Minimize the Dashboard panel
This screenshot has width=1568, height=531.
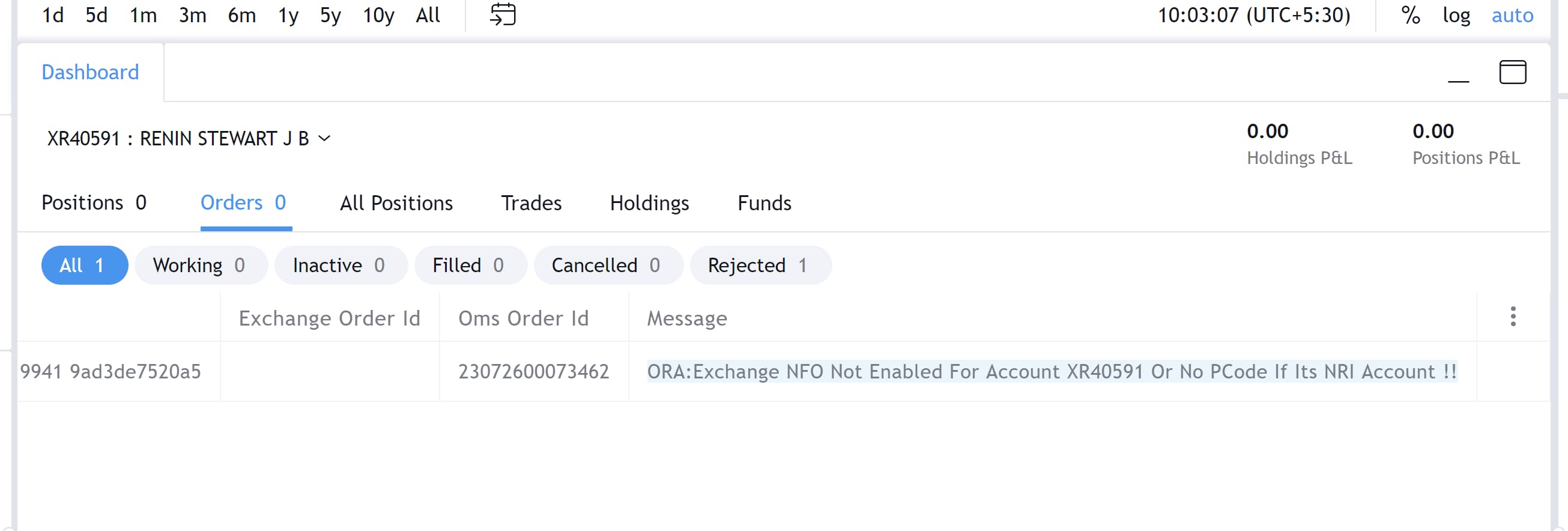click(x=1458, y=73)
